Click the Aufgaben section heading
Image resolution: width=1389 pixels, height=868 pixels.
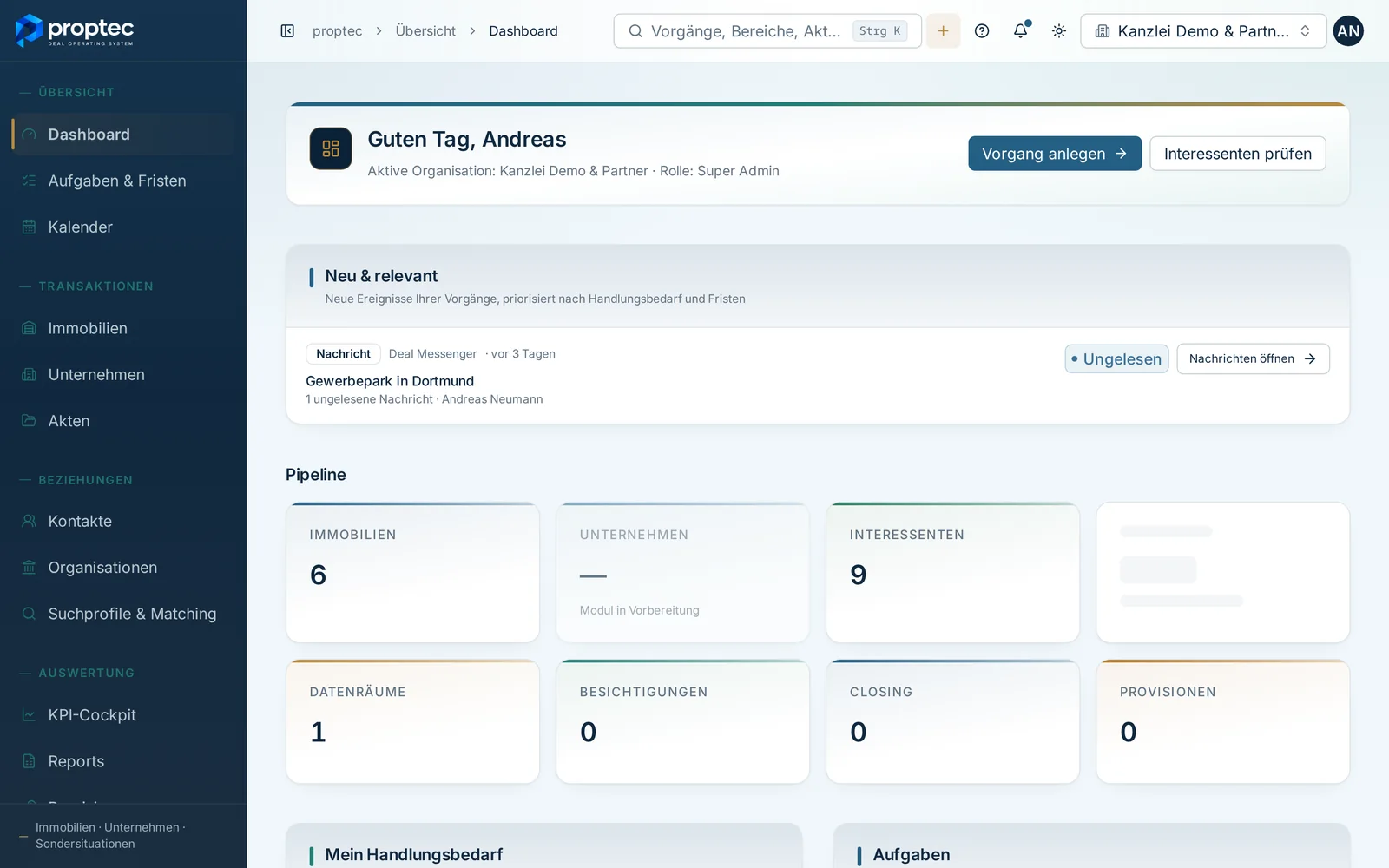912,854
